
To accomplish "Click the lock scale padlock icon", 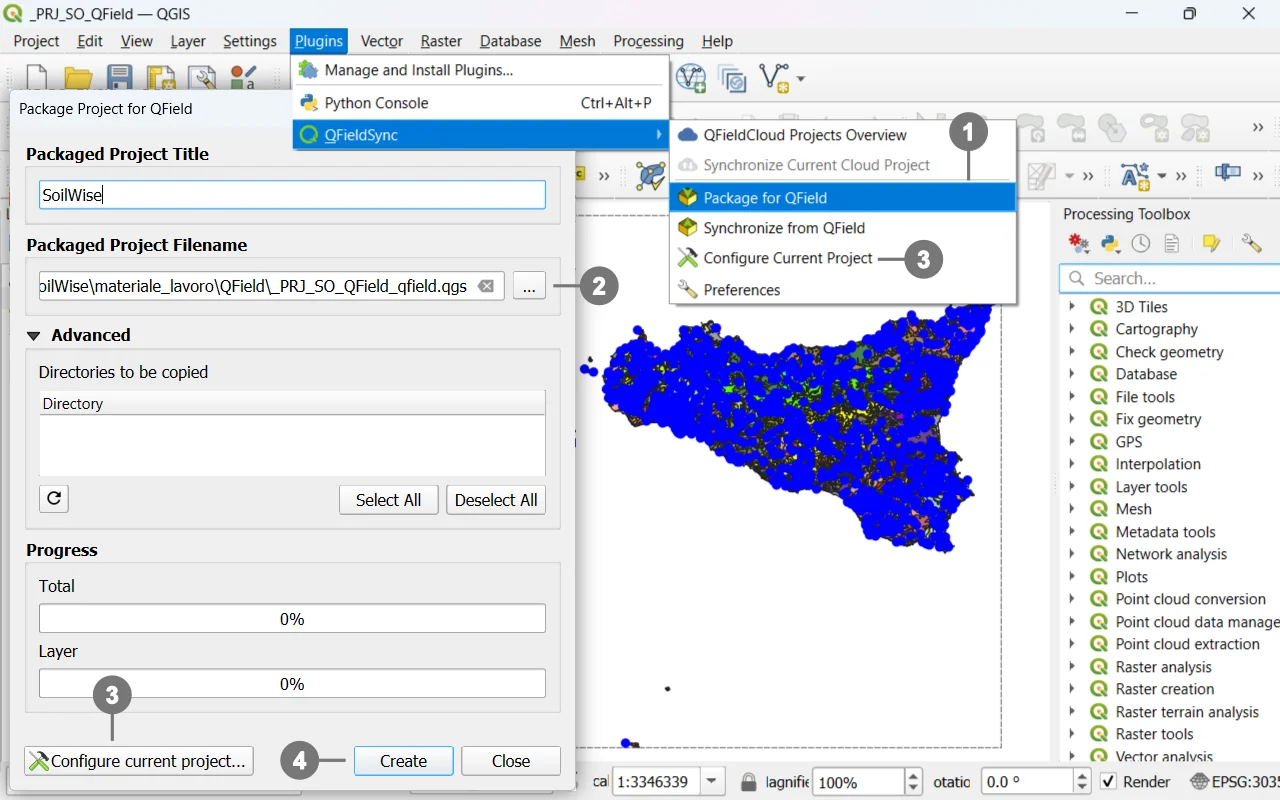I will [748, 781].
